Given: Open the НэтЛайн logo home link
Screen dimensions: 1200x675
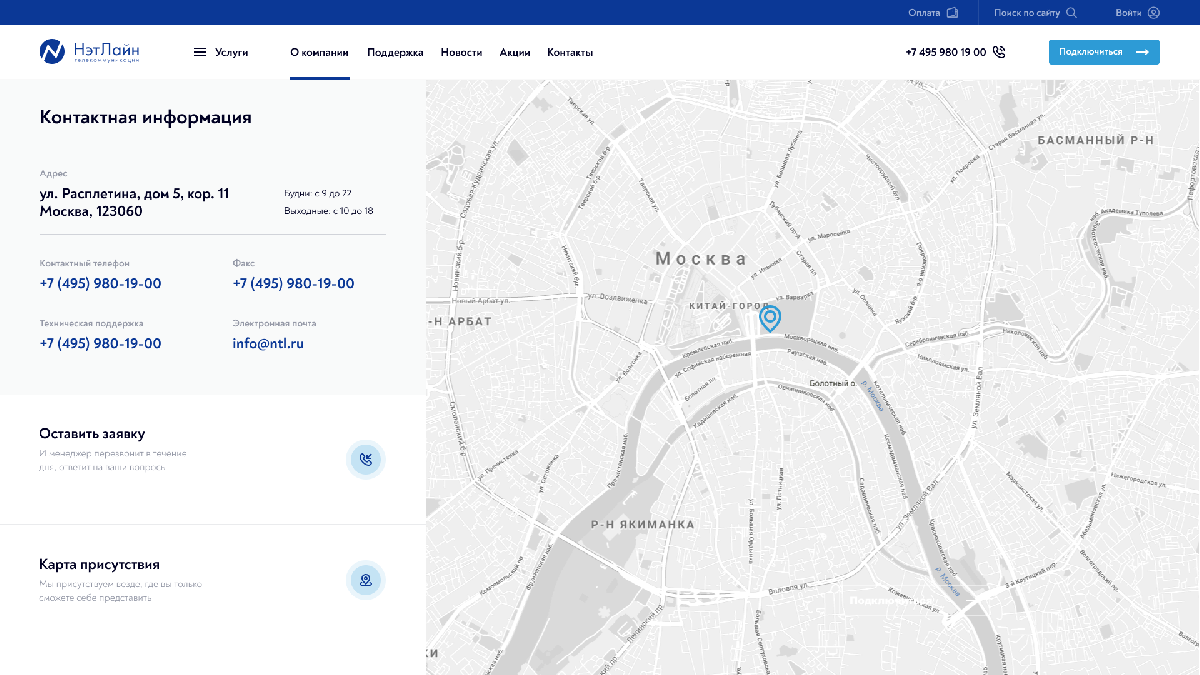Looking at the screenshot, I should click(90, 52).
